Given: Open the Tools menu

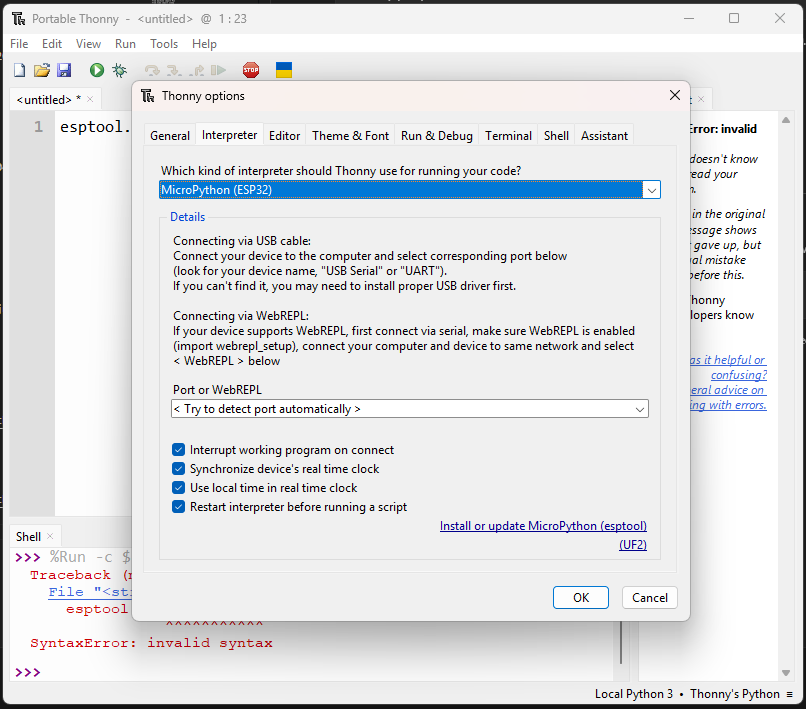Looking at the screenshot, I should point(164,44).
